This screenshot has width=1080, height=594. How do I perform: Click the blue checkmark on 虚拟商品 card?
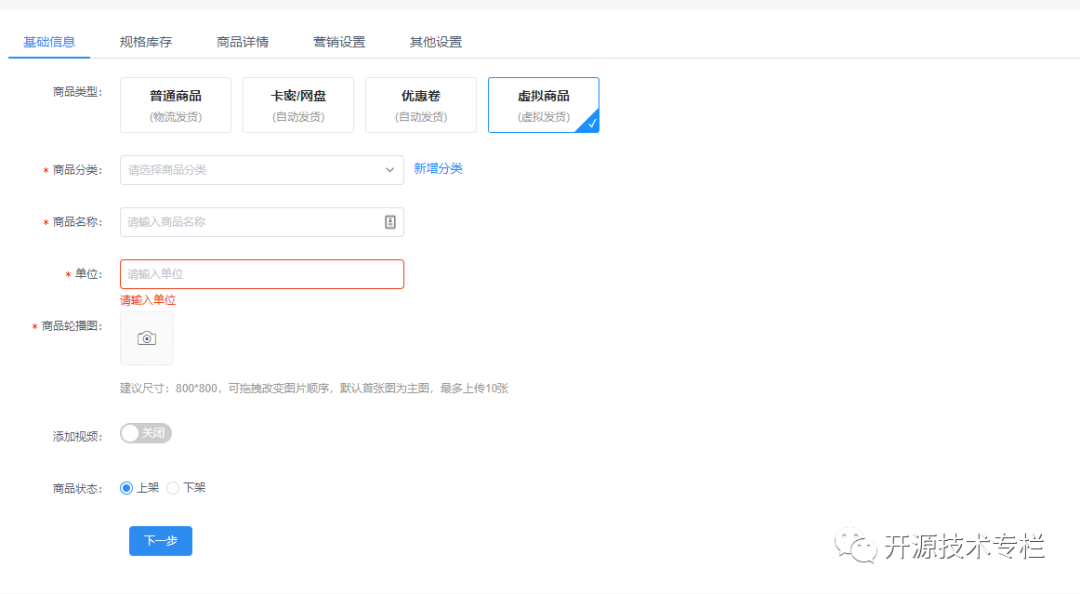pyautogui.click(x=592, y=124)
